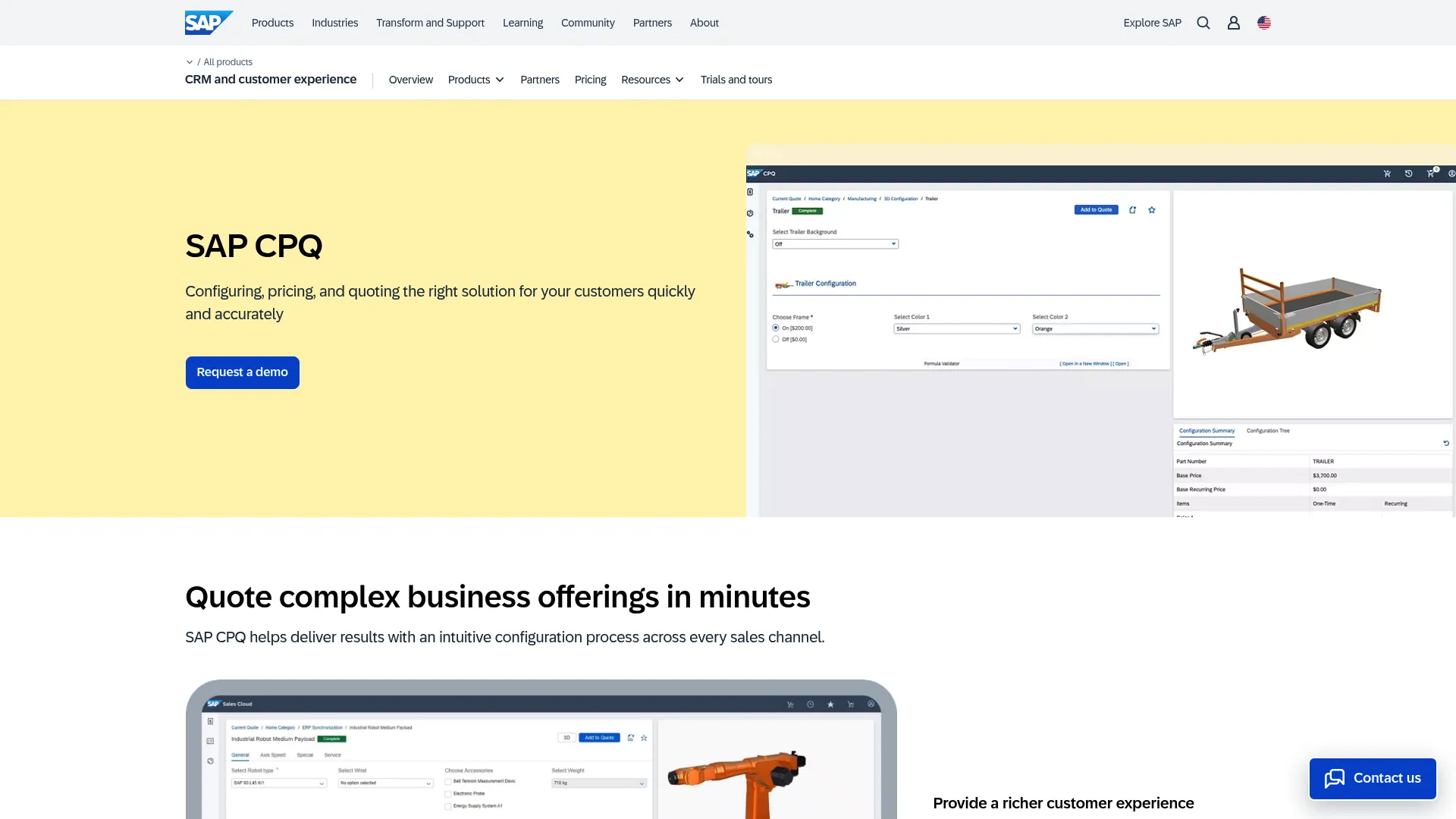Open the Select Color 2 Orange dropdown
Image resolution: width=1456 pixels, height=819 pixels.
[x=1095, y=329]
